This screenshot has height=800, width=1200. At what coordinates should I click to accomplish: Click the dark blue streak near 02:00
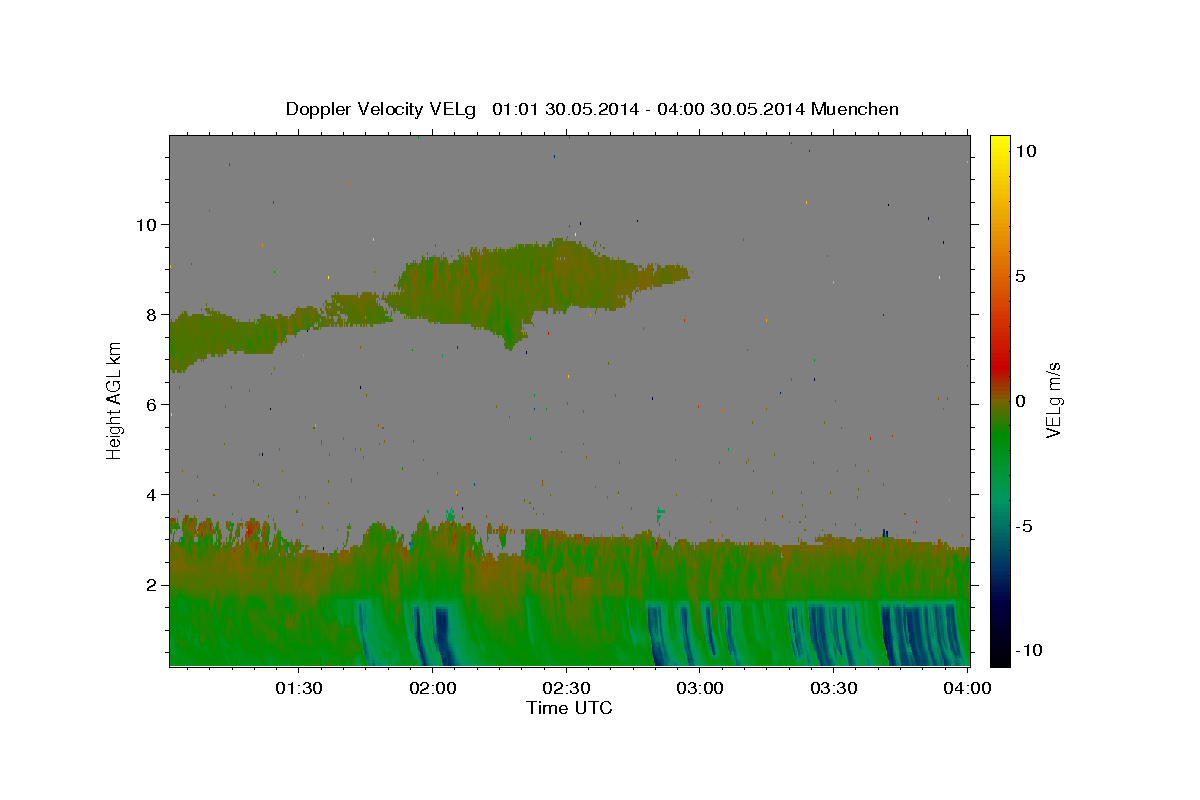(x=441, y=635)
